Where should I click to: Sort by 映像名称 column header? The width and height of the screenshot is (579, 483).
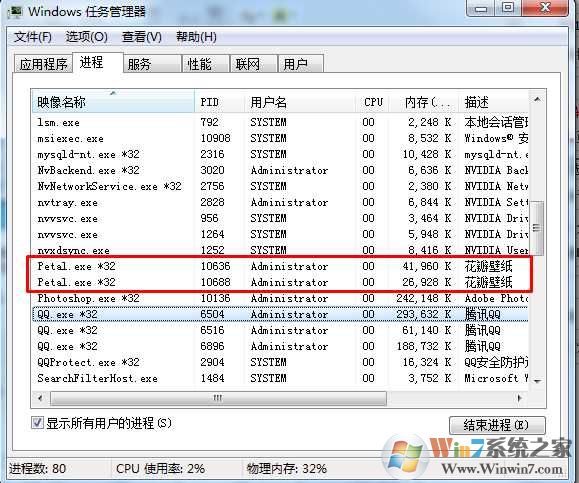113,102
